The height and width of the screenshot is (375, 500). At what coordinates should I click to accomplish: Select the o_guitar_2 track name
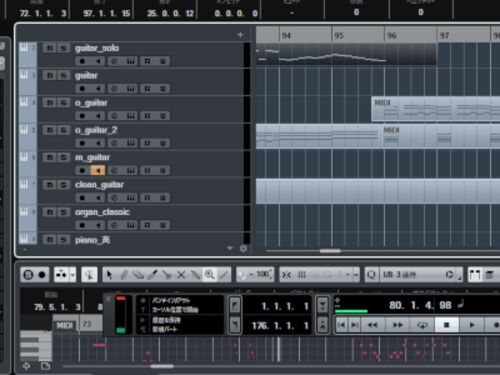(96, 130)
